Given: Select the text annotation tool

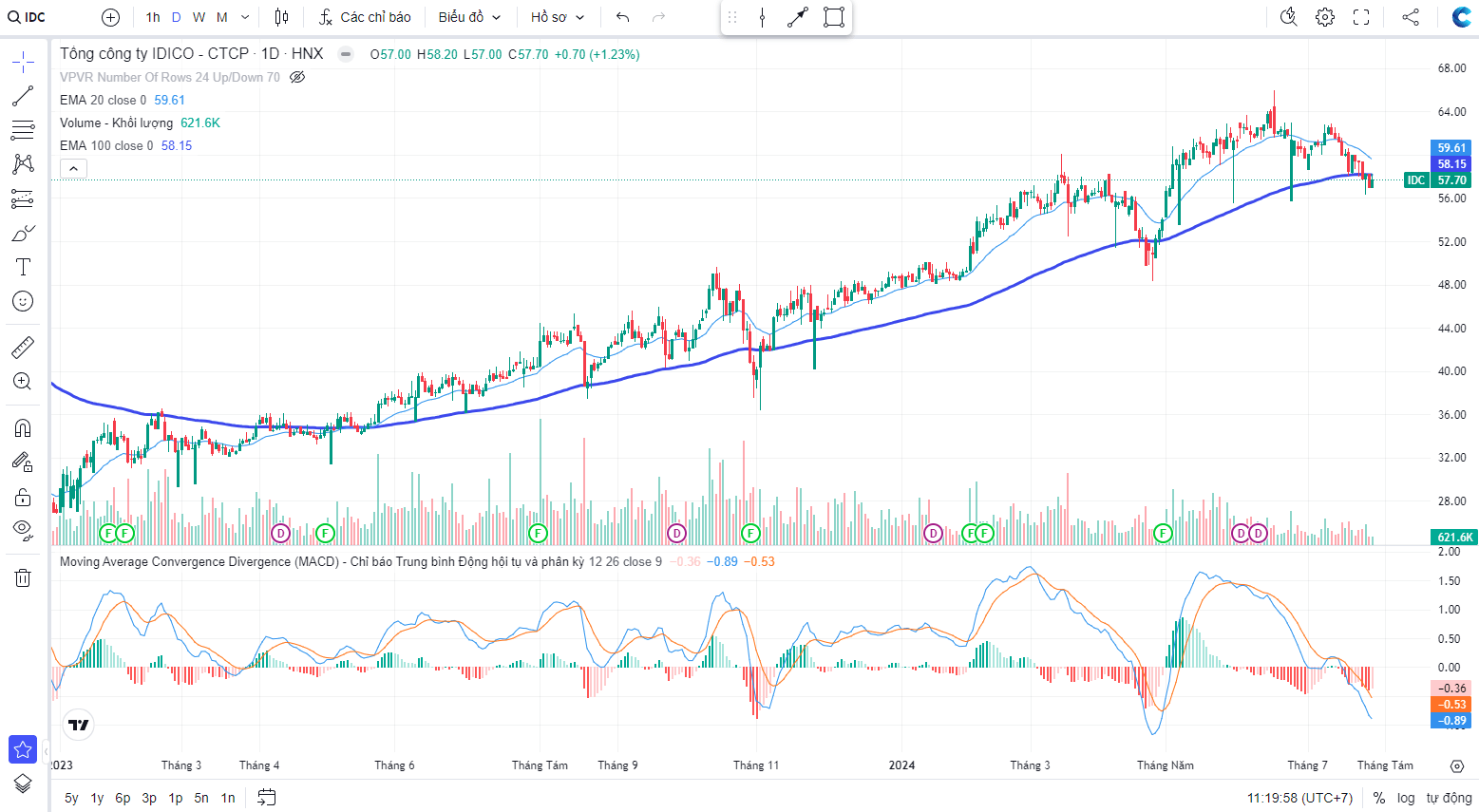Looking at the screenshot, I should coord(23,267).
